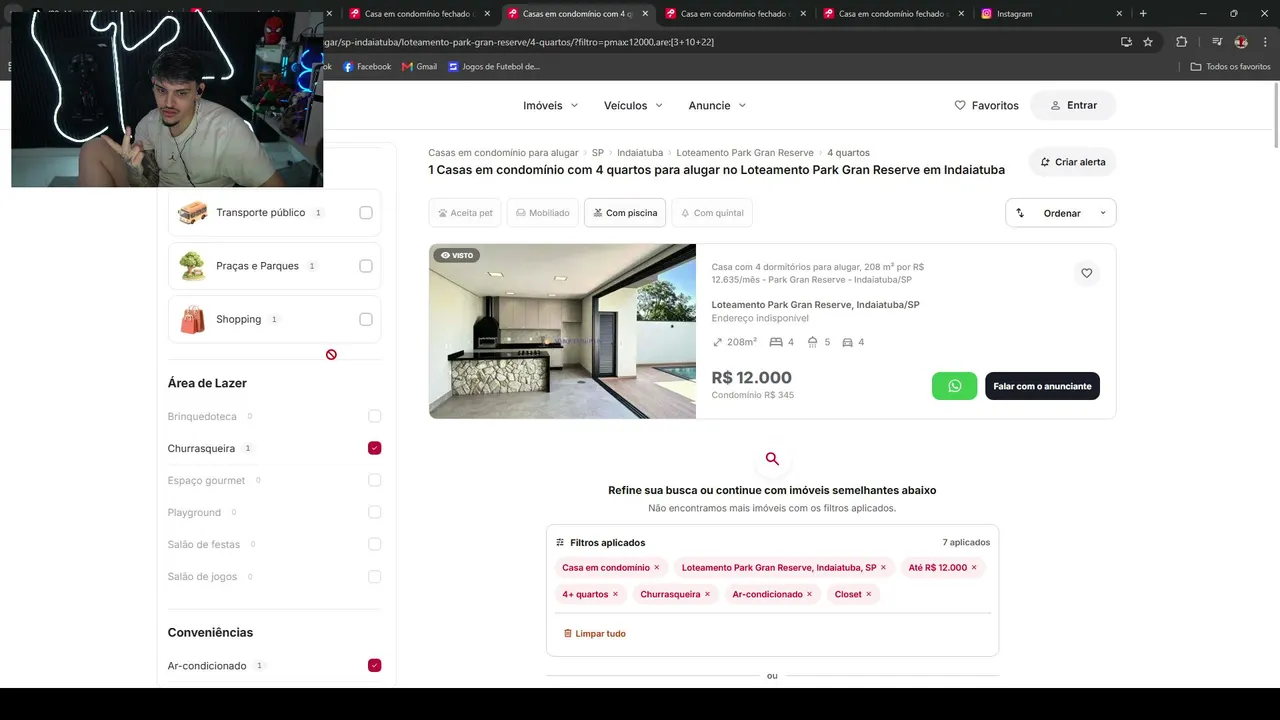Open the browser extensions menu

(1181, 42)
